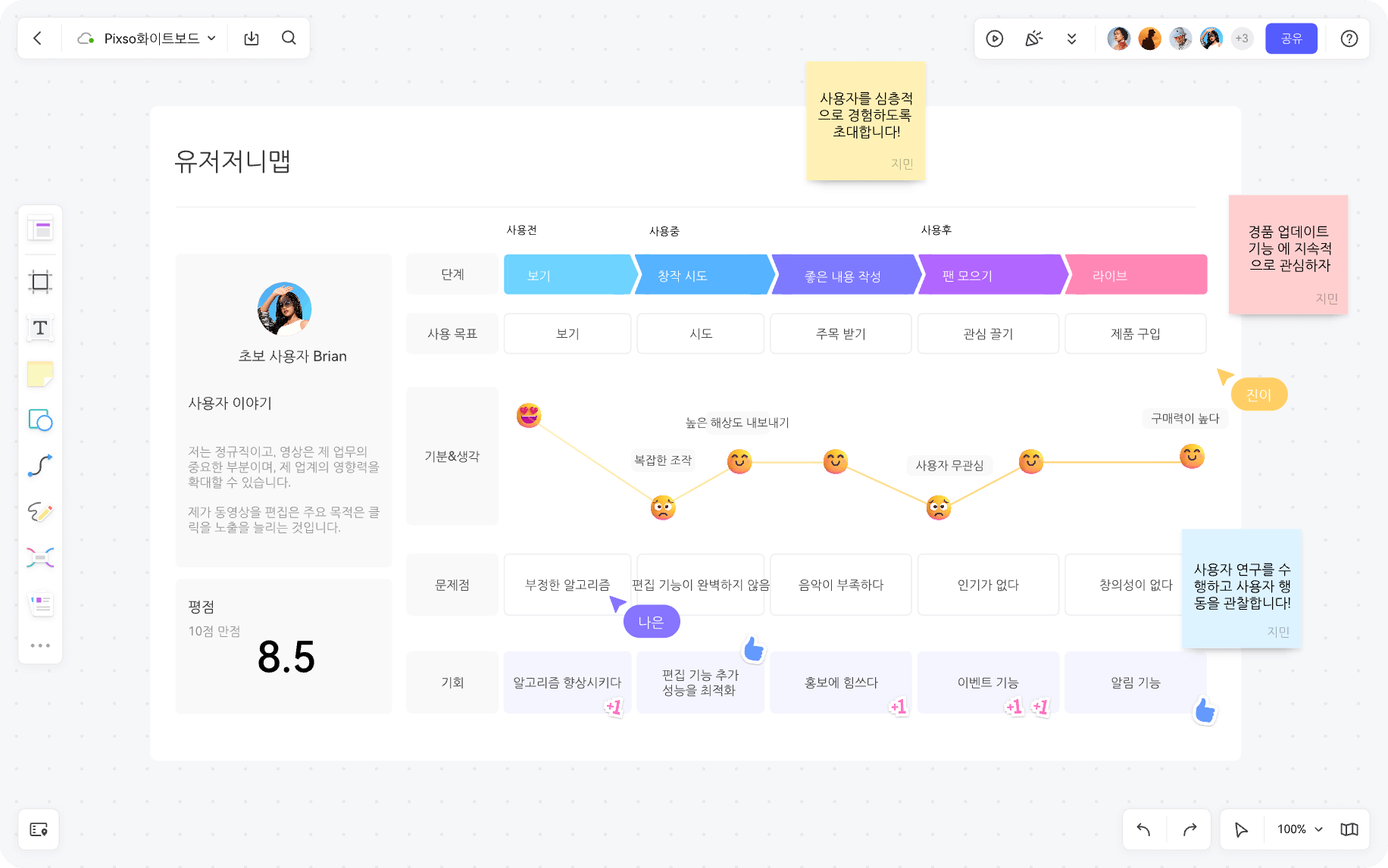Undo the last action
This screenshot has height=868, width=1388.
pos(1144,829)
